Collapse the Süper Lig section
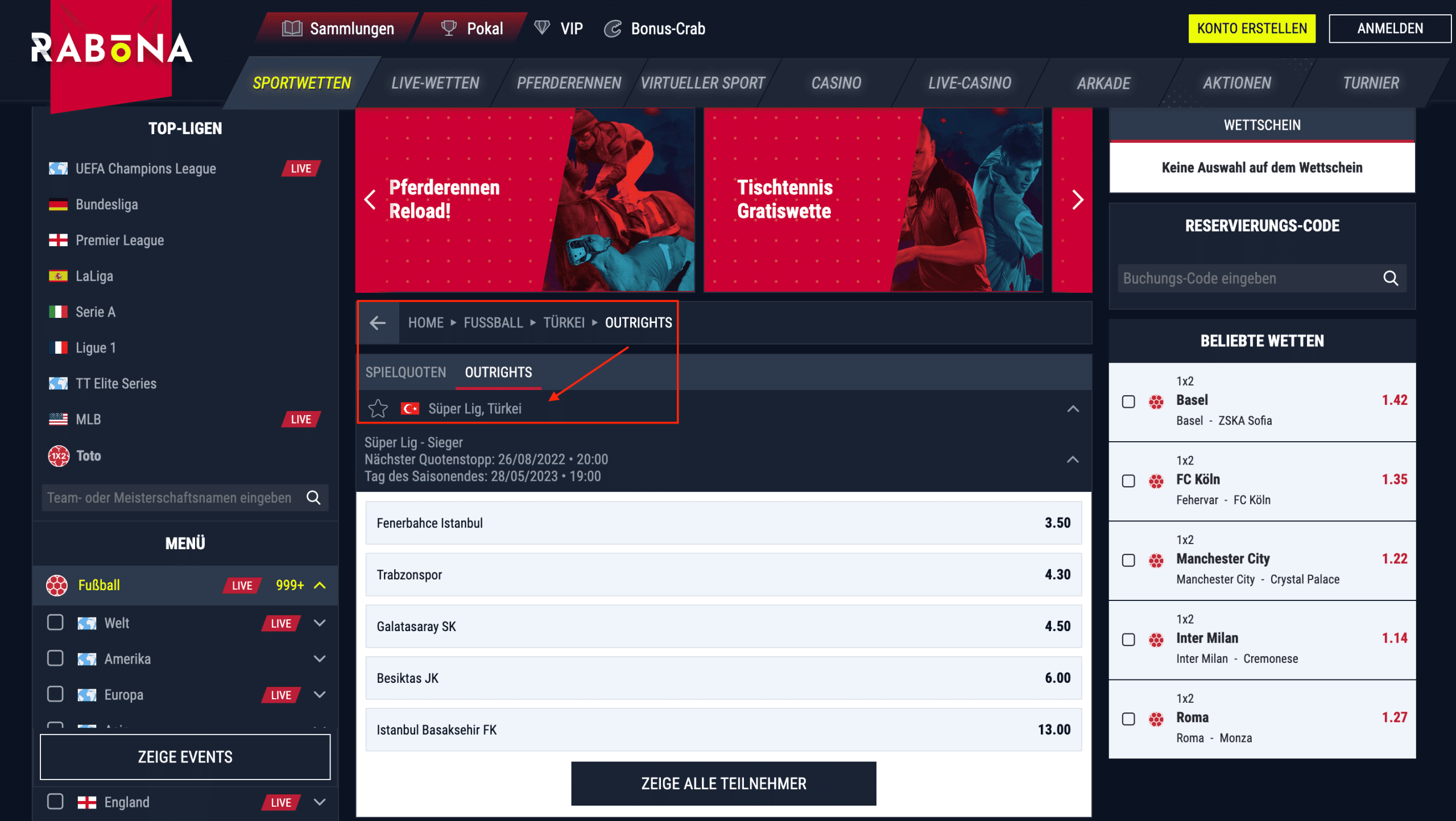The height and width of the screenshot is (821, 1456). coord(1073,408)
